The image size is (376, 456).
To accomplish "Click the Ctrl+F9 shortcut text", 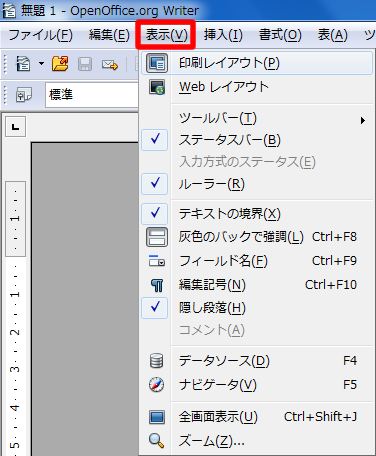I will tap(334, 261).
